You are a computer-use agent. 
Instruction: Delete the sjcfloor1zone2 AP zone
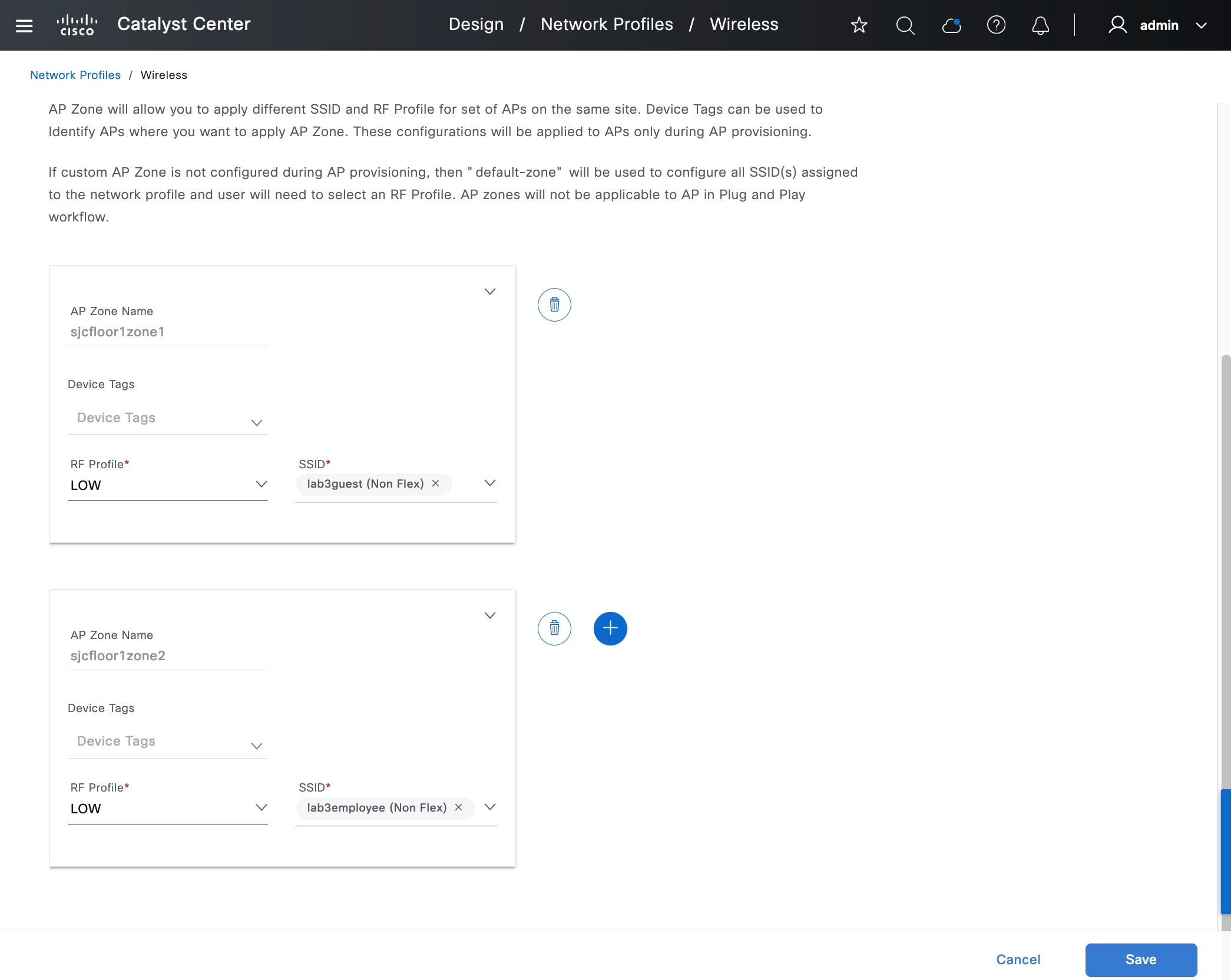(554, 628)
